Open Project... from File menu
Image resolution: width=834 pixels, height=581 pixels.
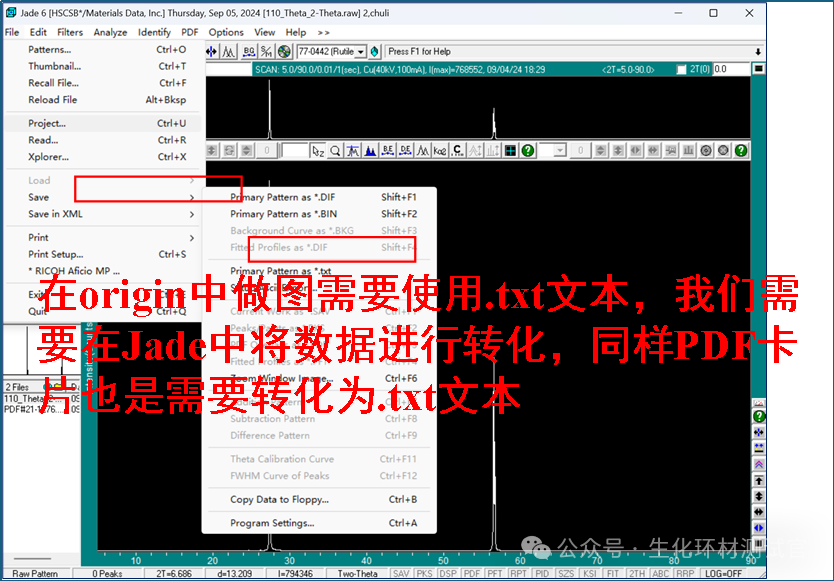pos(102,123)
